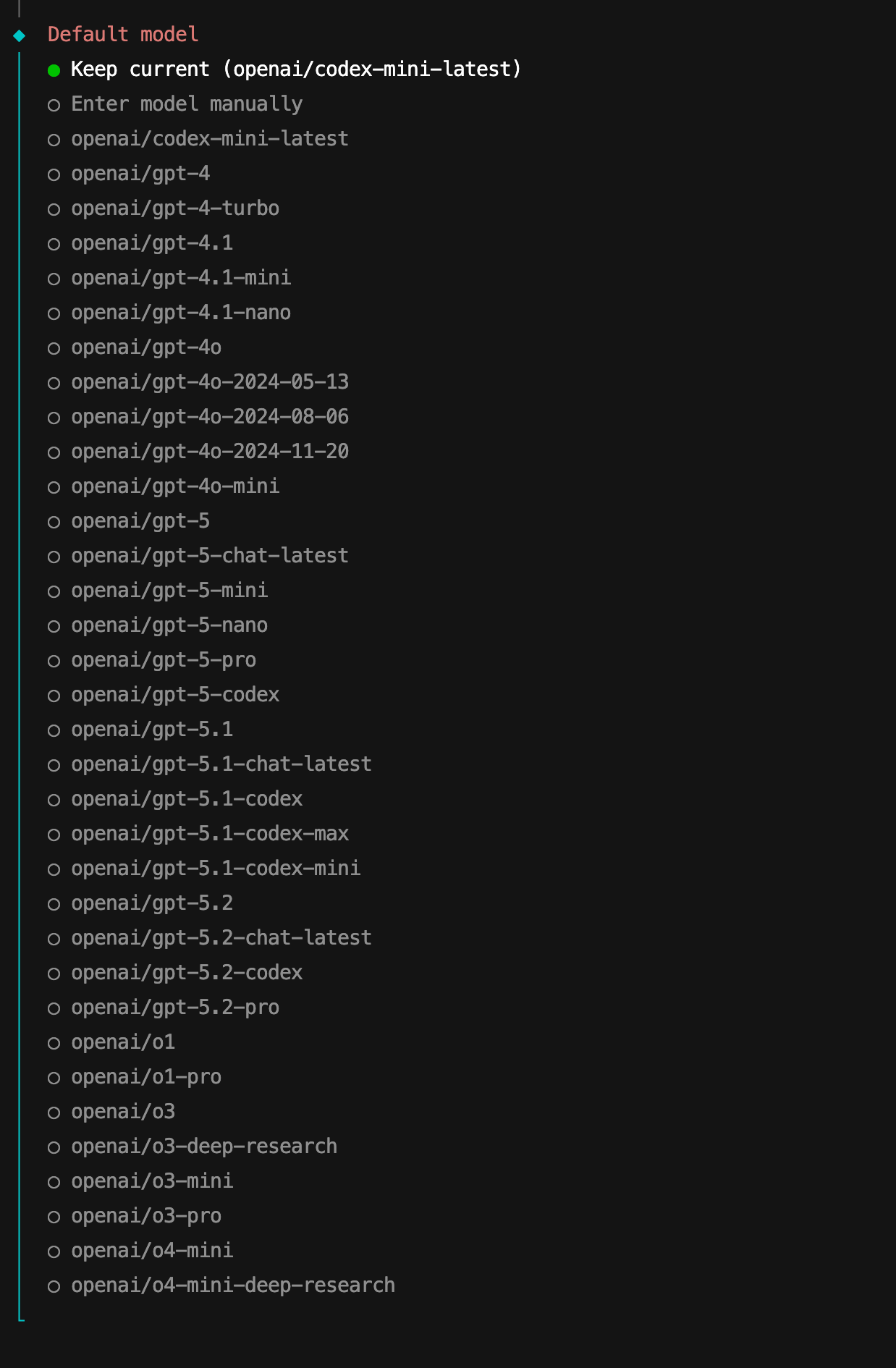Screen dimensions: 896x1368
Task: Pick the openai/o1-pro model
Action: pyautogui.click(x=146, y=1077)
